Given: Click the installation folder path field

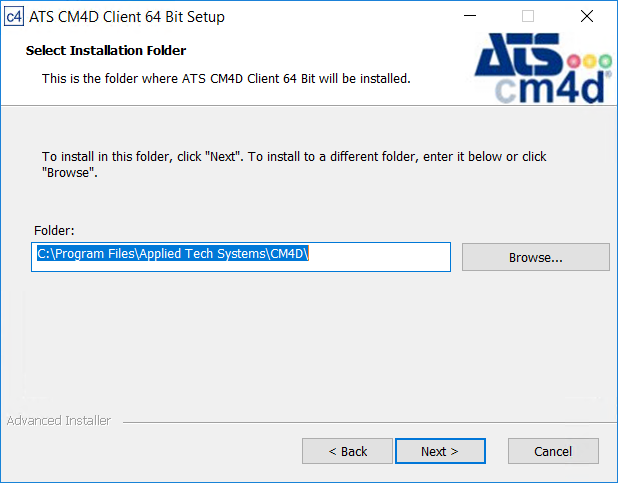Looking at the screenshot, I should [x=241, y=256].
